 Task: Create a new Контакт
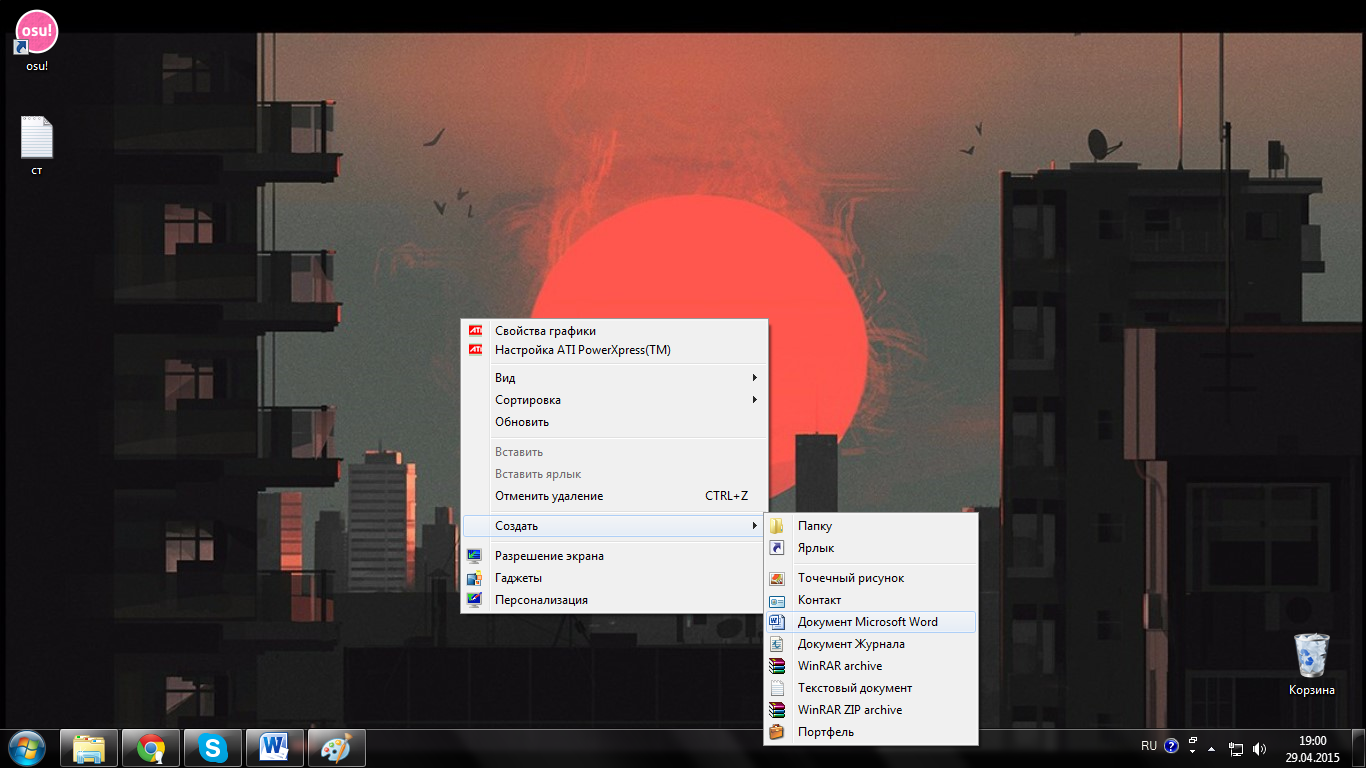tap(870, 600)
